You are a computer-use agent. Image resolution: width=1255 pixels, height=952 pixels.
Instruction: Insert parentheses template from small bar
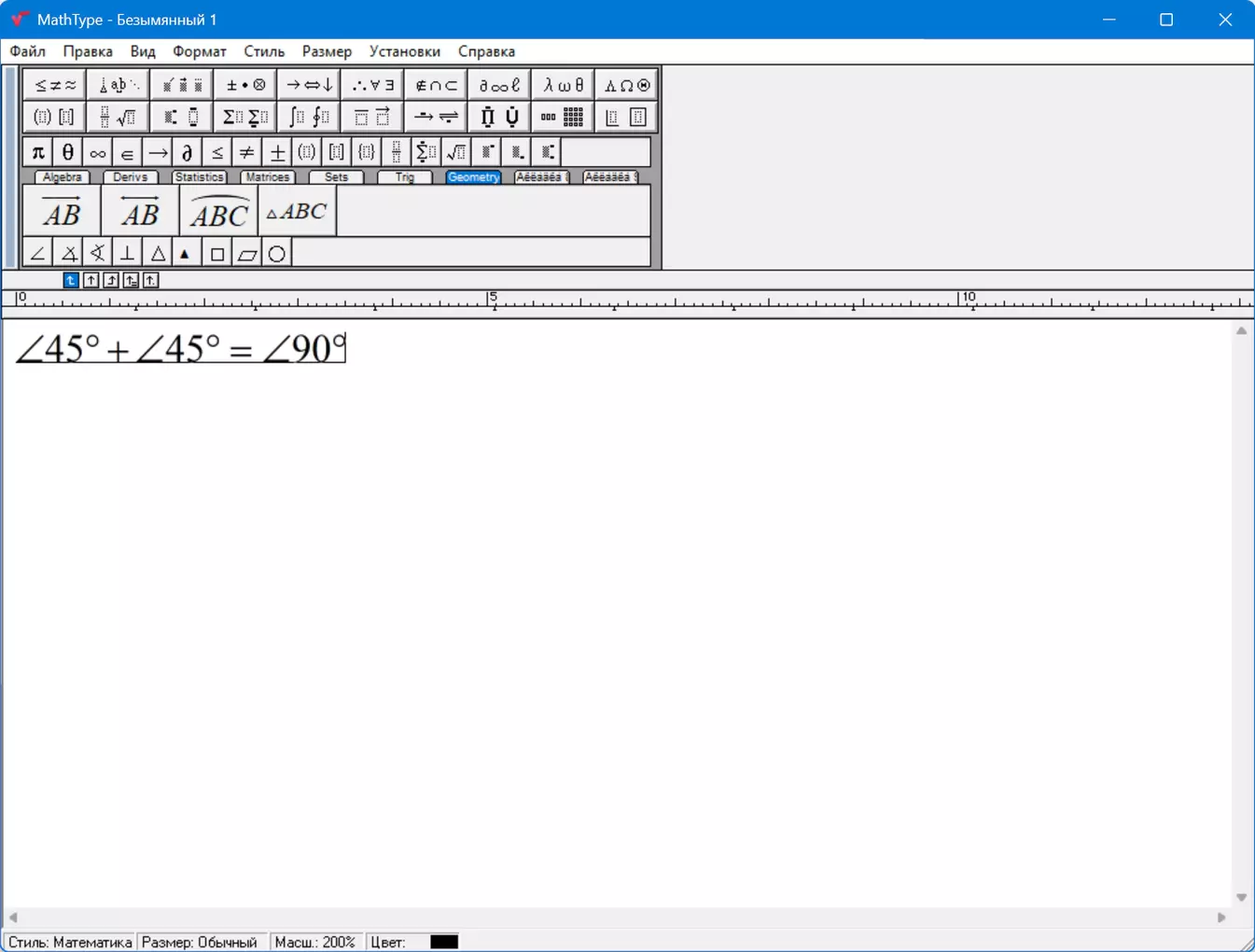pos(307,152)
